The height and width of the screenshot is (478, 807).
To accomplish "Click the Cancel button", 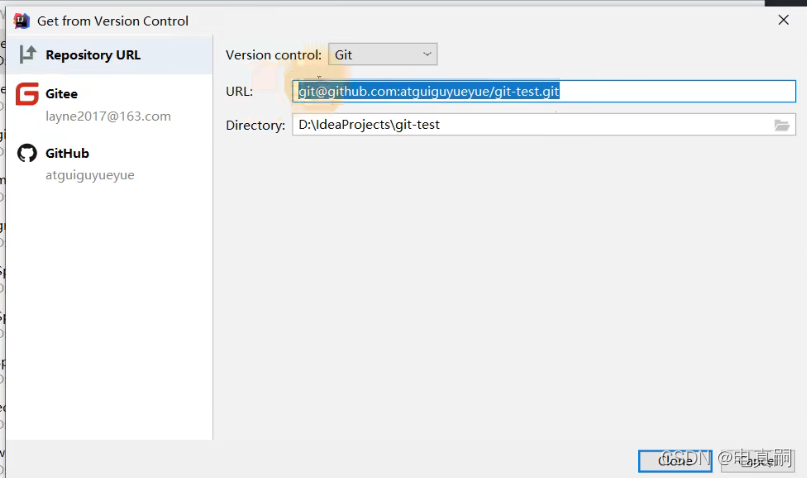I will (758, 461).
